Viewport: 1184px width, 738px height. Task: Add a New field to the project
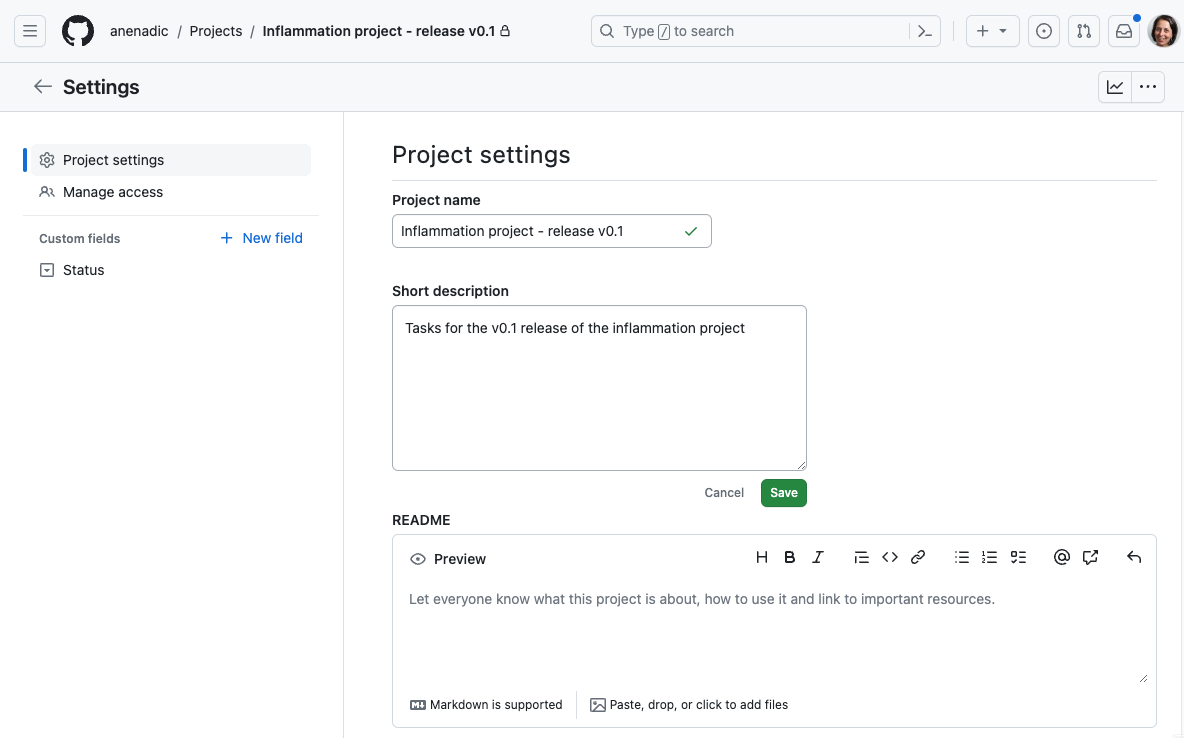pyautogui.click(x=260, y=238)
